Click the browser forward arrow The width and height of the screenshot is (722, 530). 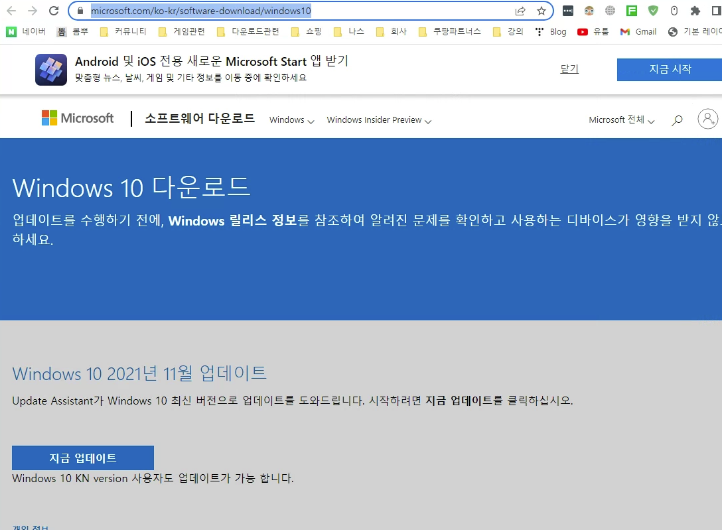(x=32, y=11)
